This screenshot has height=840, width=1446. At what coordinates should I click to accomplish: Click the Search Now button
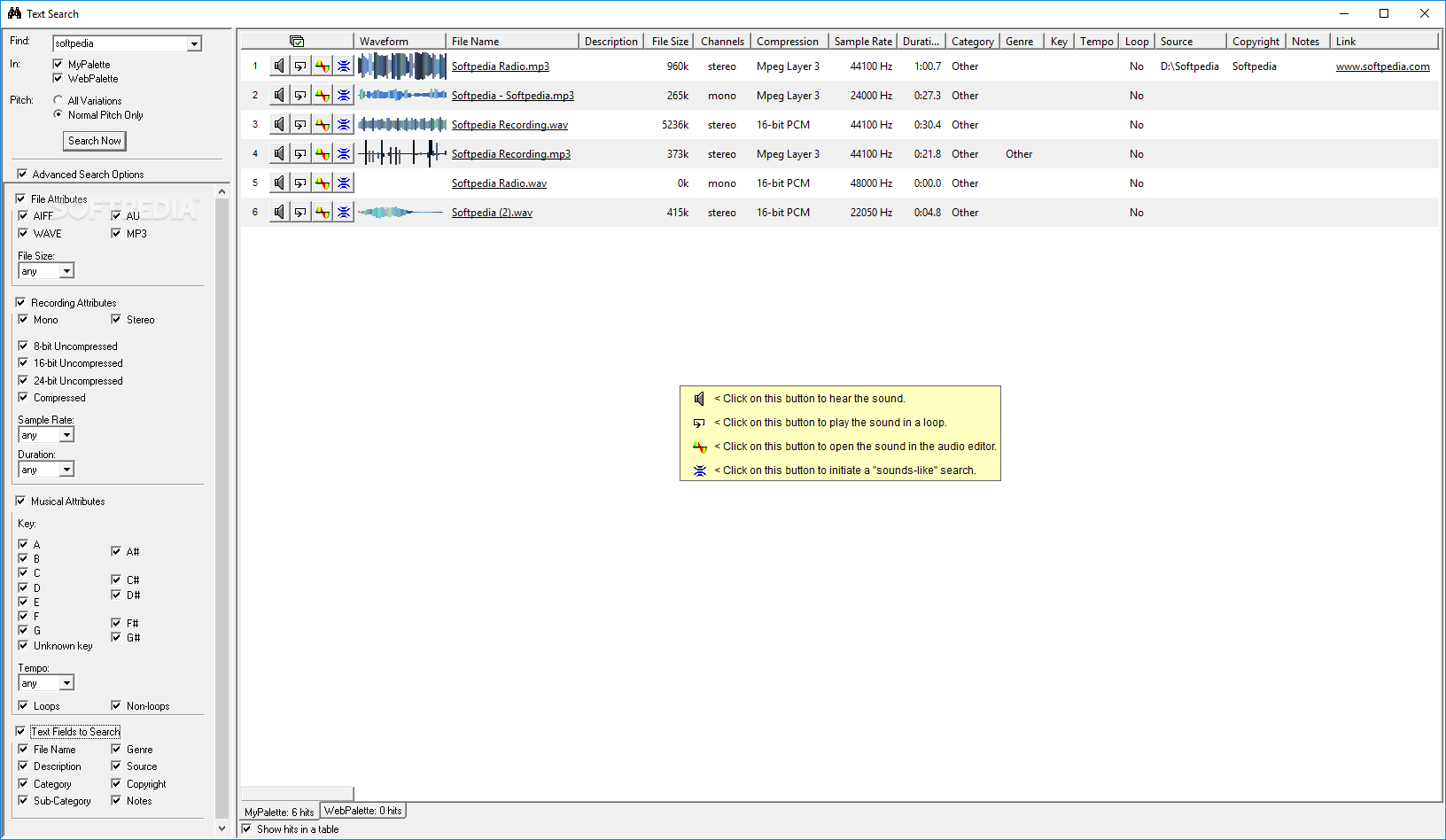point(95,141)
